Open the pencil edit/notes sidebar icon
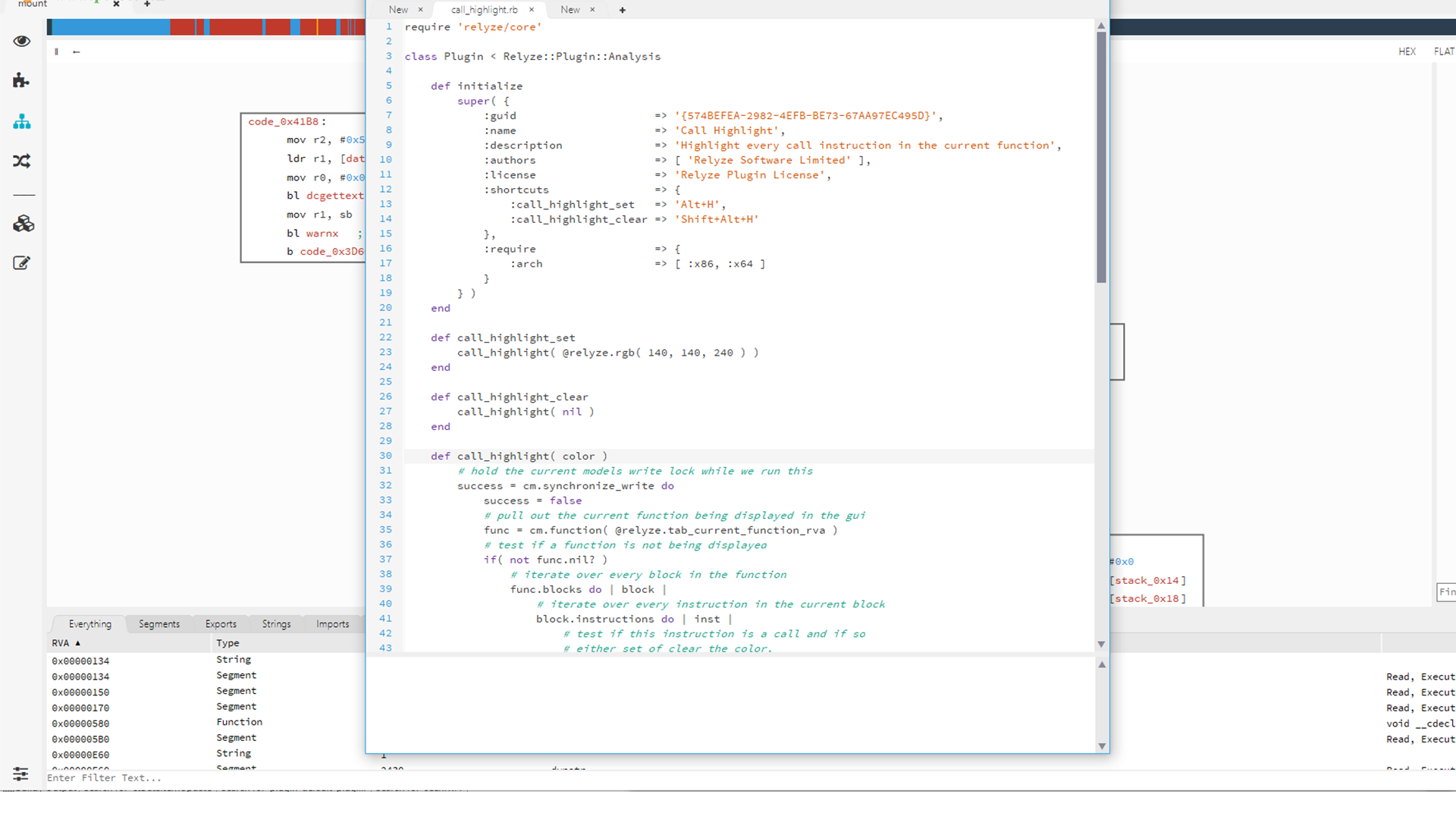The image size is (1456, 819). tap(21, 263)
